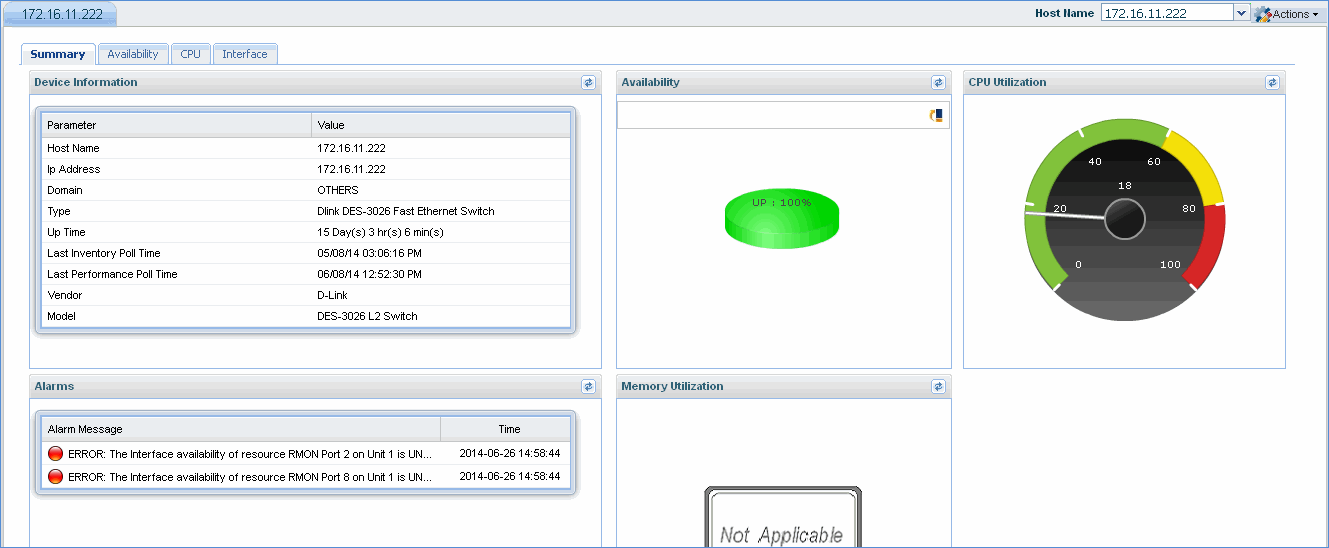The width and height of the screenshot is (1329, 548).
Task: Click the Ip Address parameter label
Action: [74, 169]
